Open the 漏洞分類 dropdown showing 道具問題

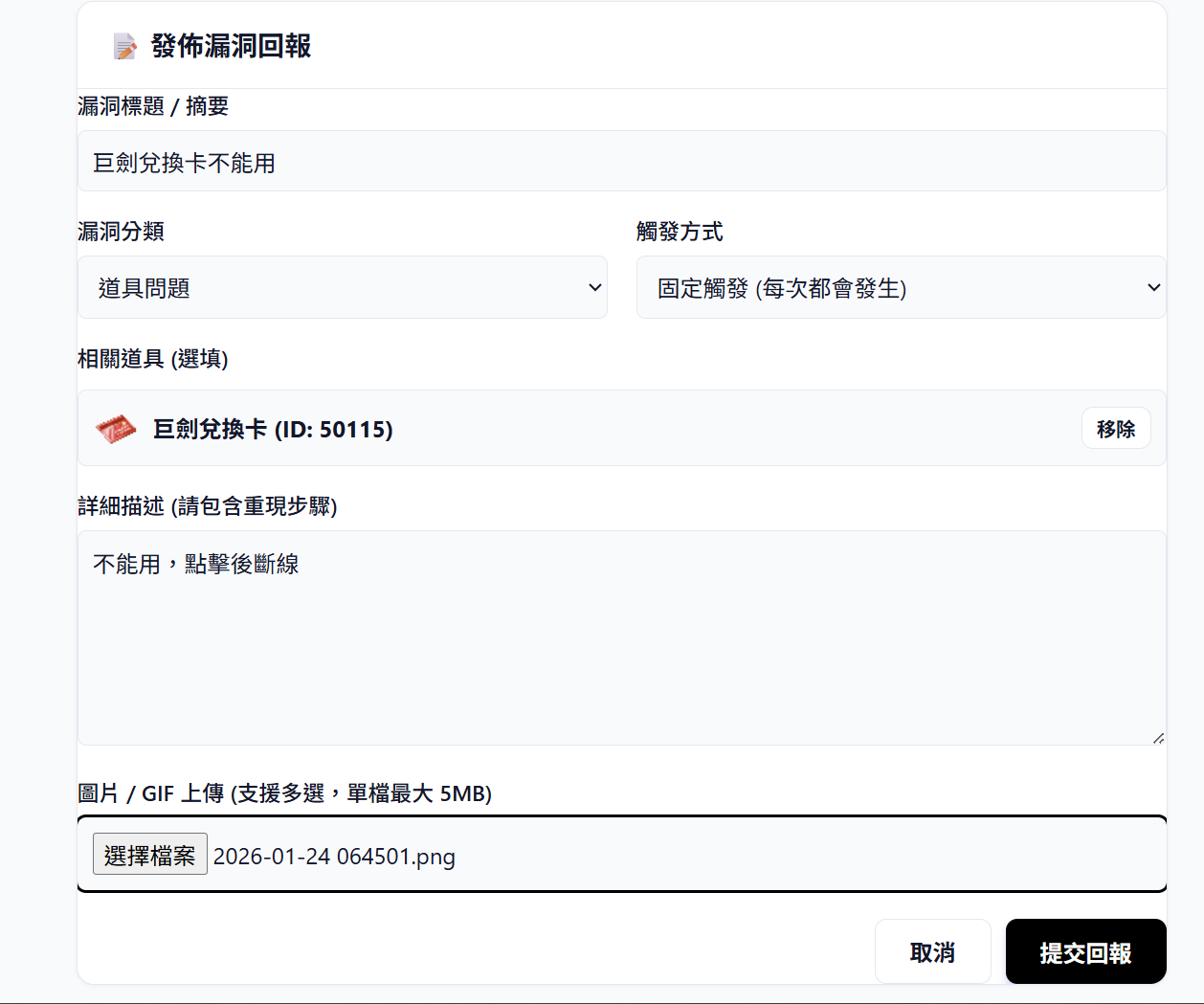[342, 287]
